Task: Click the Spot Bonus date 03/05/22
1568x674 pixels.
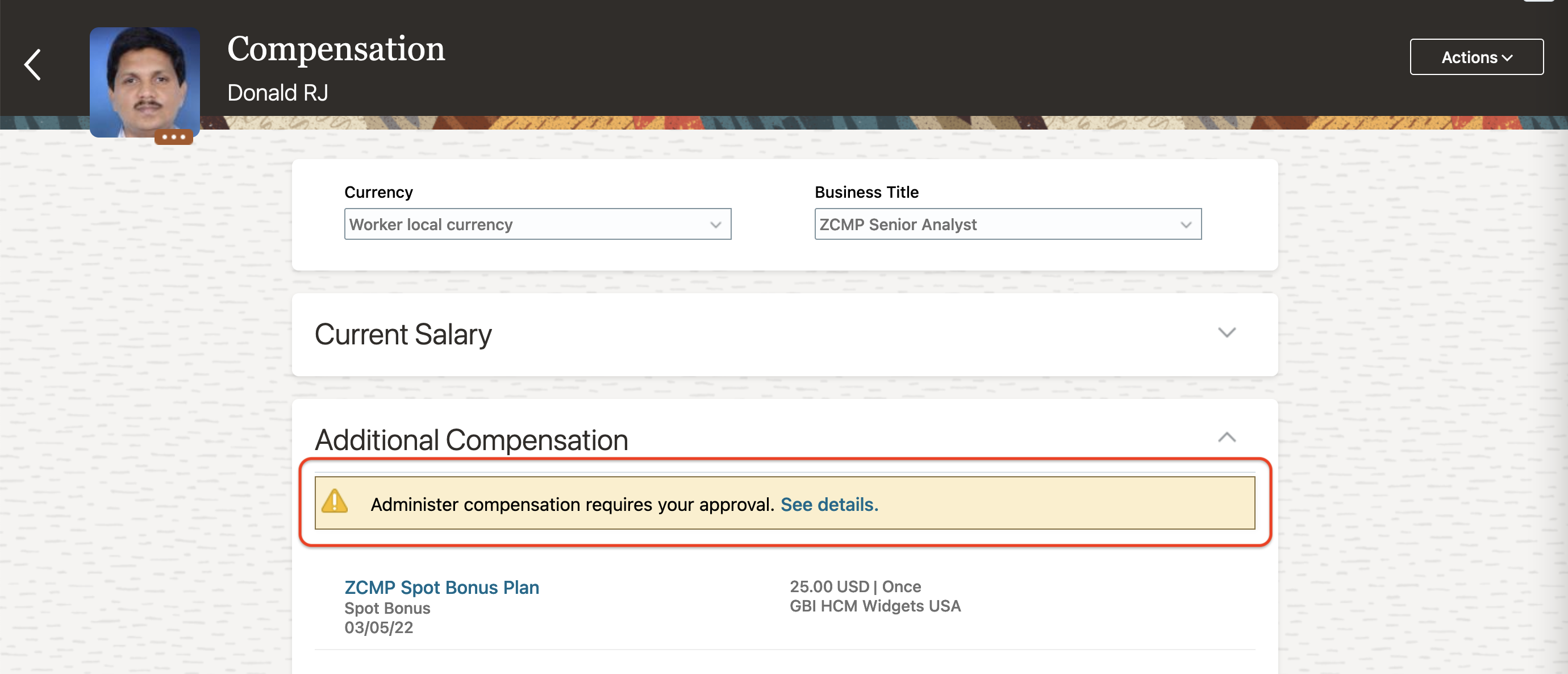Action: [378, 627]
